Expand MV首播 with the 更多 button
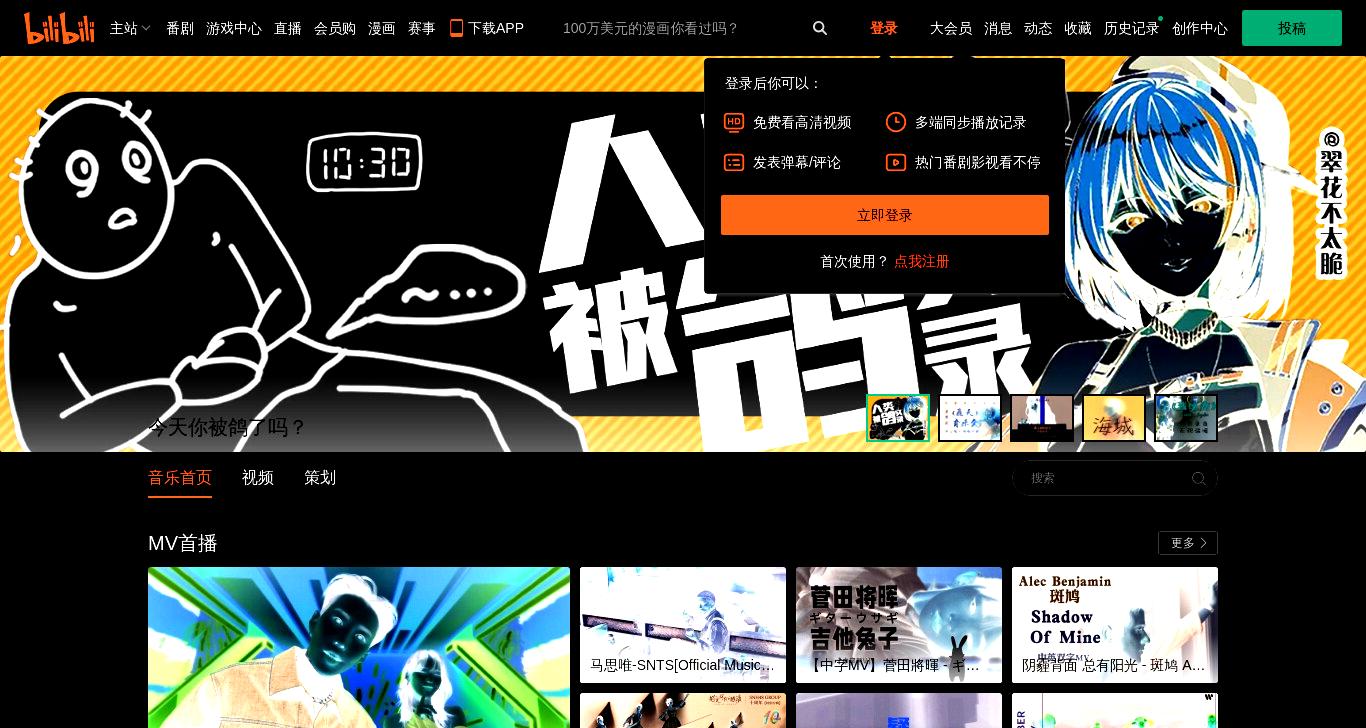The image size is (1366, 728). 1188,543
